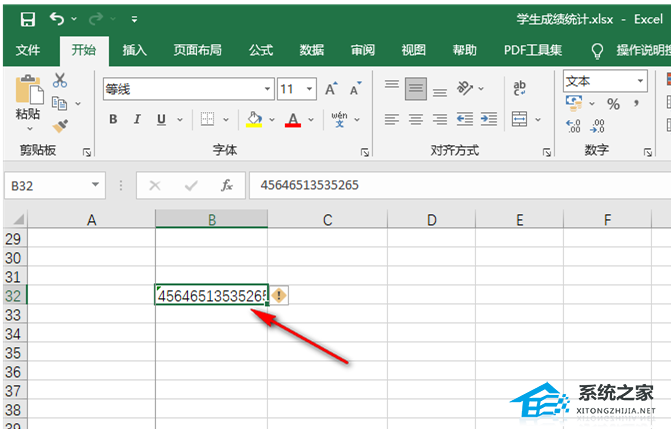Cut the selection with the scissors icon
Screen dimensions: 671x429
[x=60, y=80]
